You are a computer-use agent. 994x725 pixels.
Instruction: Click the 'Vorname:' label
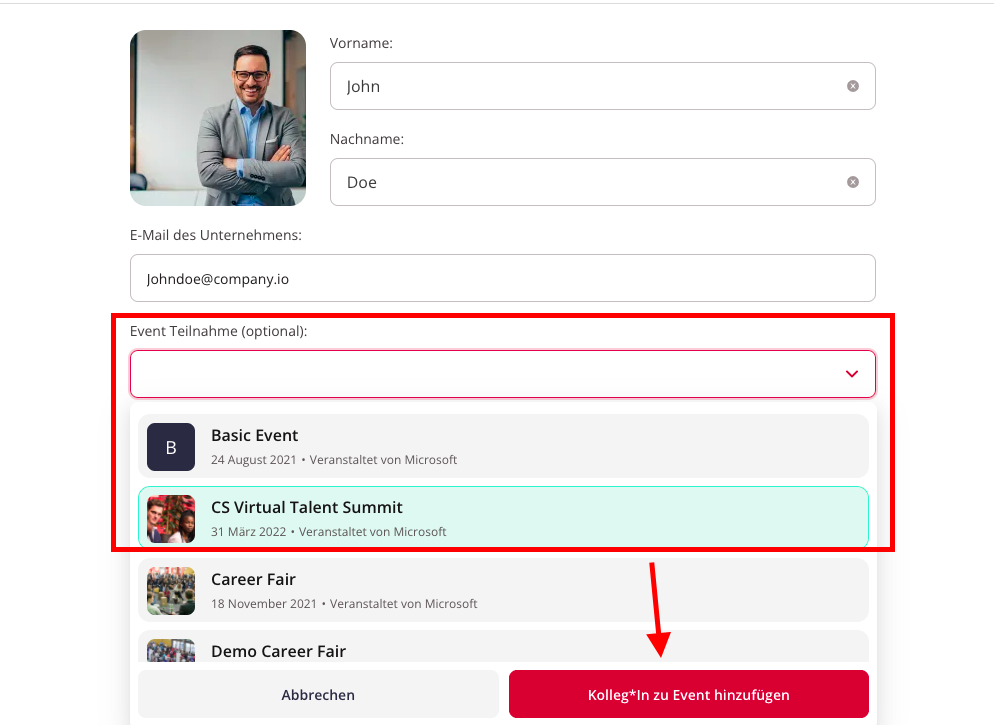[361, 43]
